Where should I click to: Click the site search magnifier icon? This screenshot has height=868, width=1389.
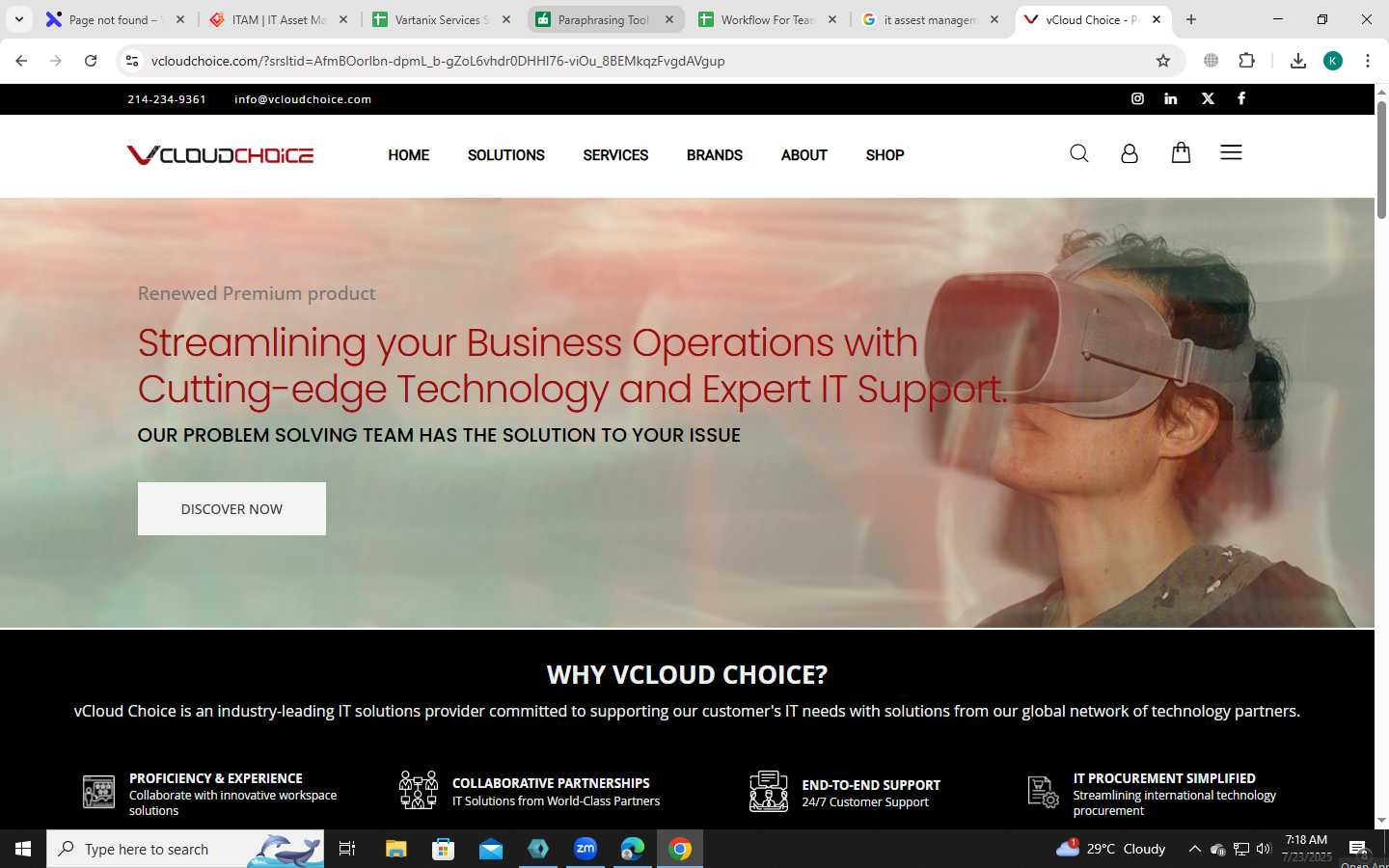tap(1079, 153)
